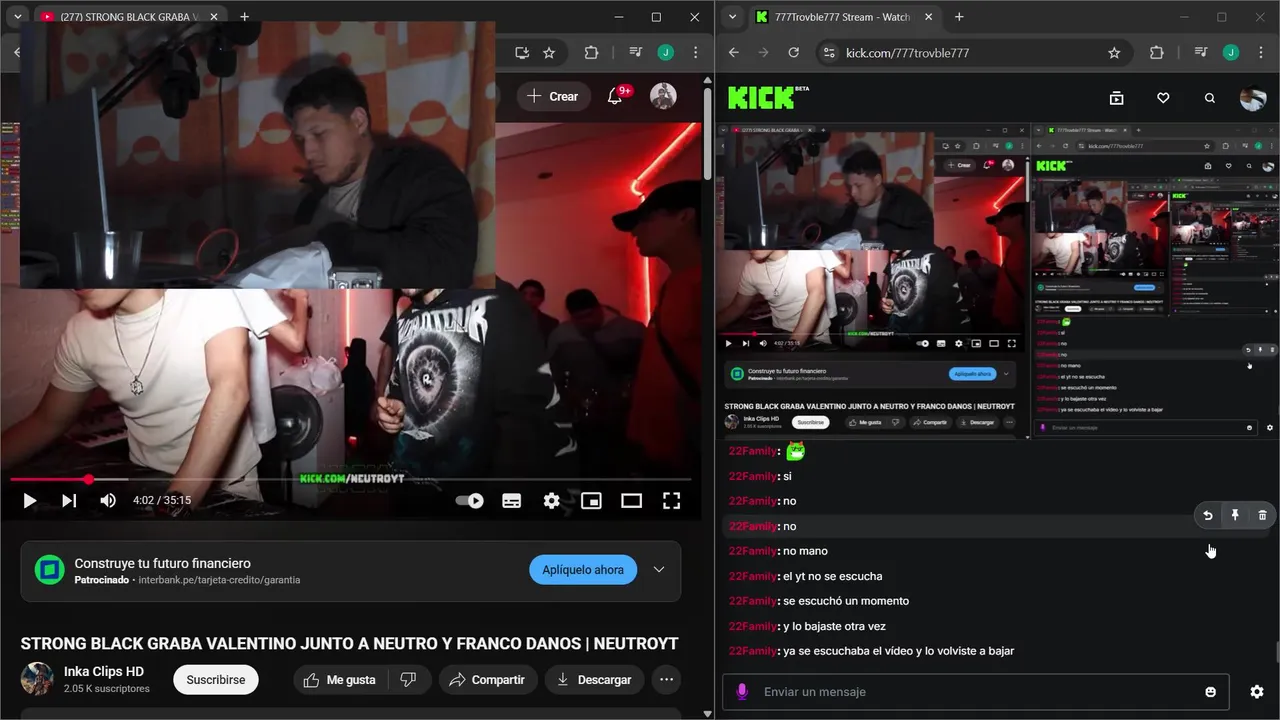Viewport: 1280px width, 720px height.
Task: Open Extensions in the Kick window
Action: click(1157, 53)
